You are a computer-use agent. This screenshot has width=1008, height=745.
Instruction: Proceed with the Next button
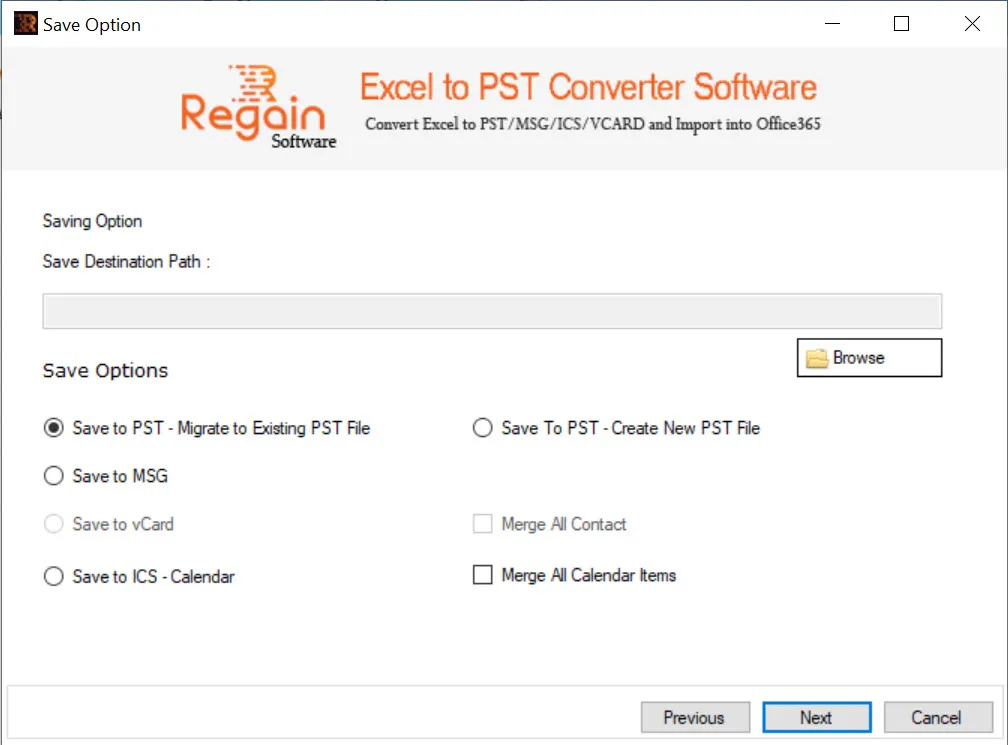point(816,717)
